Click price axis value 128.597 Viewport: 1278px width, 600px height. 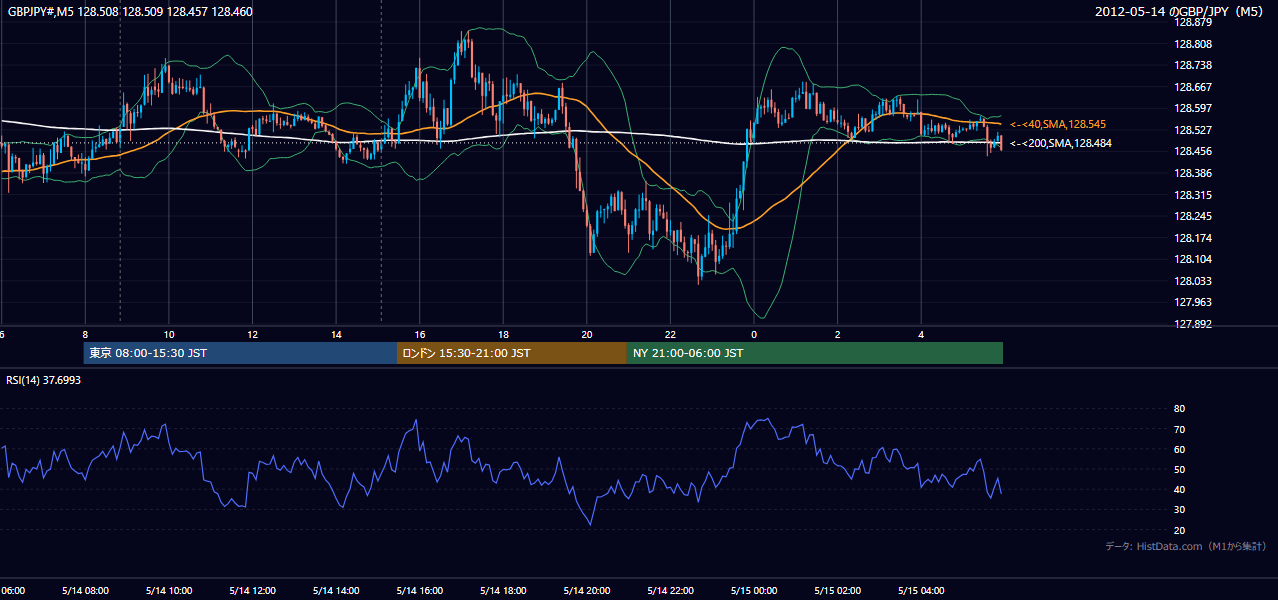pos(1192,108)
